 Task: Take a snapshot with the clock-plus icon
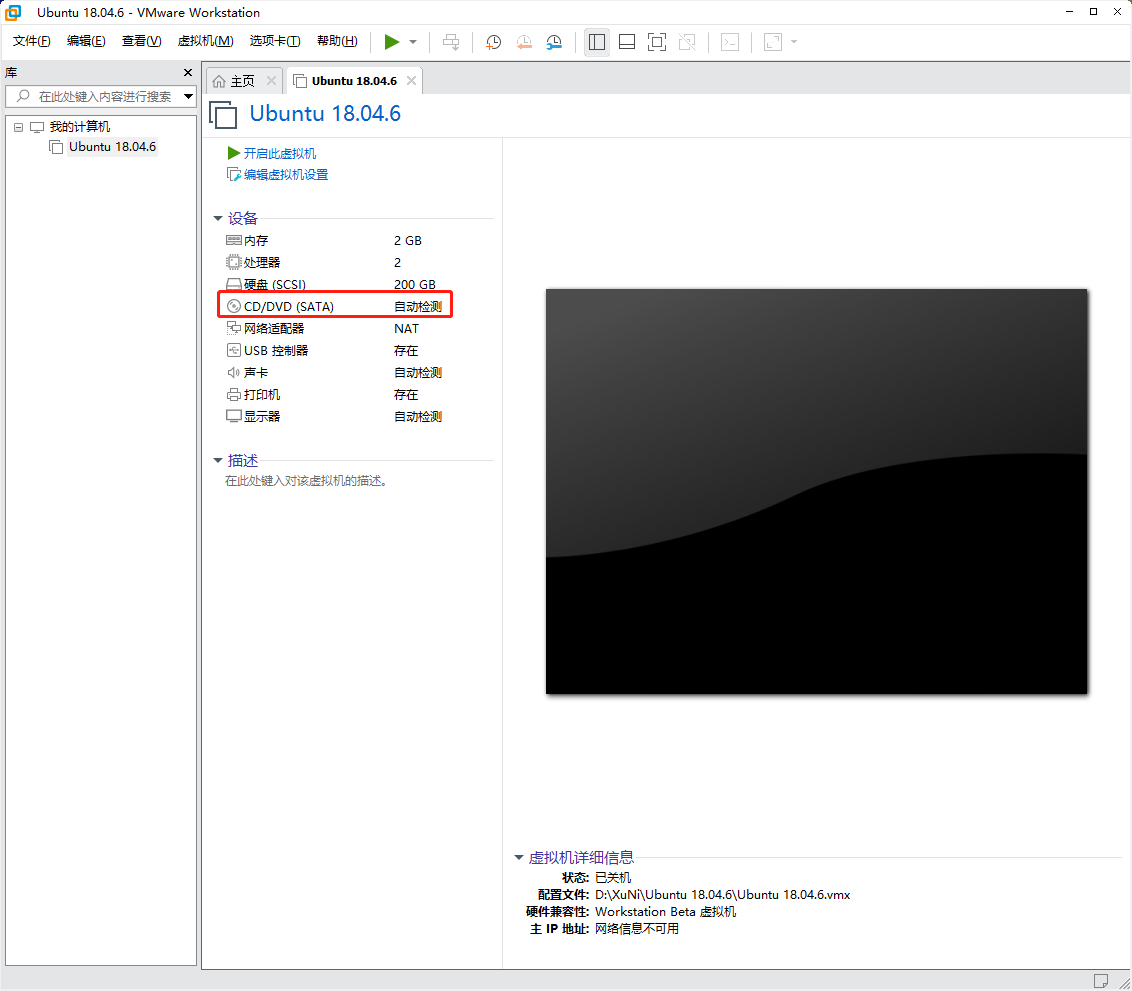(x=494, y=42)
